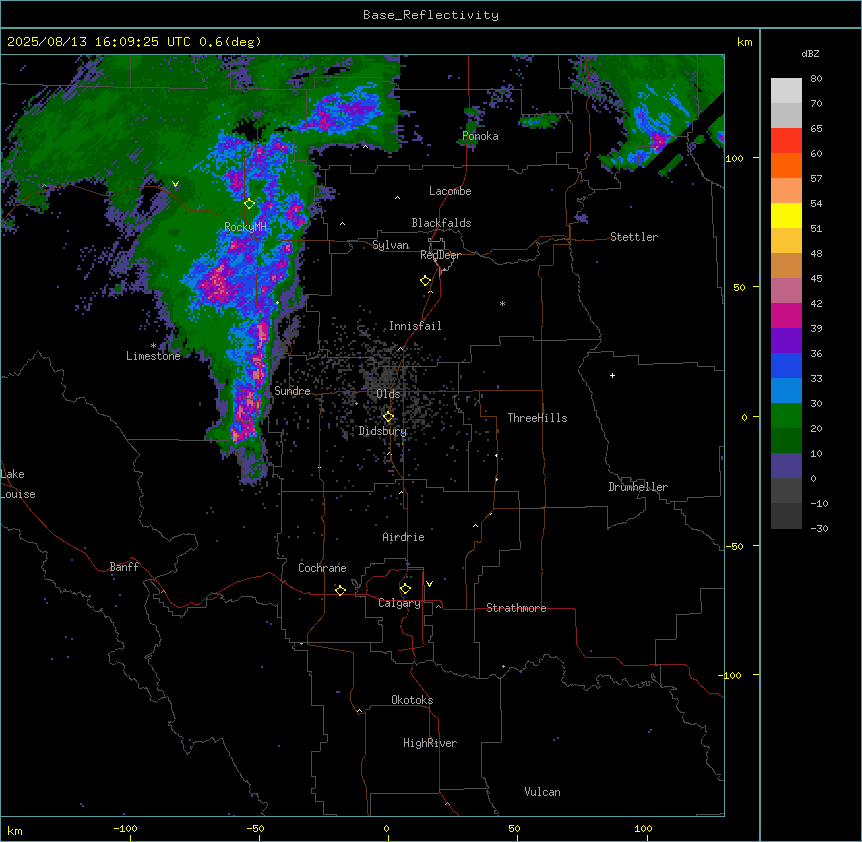Select the royal blue 36-33 dBZ swatch
Screen dimensions: 862x842
pos(786,365)
